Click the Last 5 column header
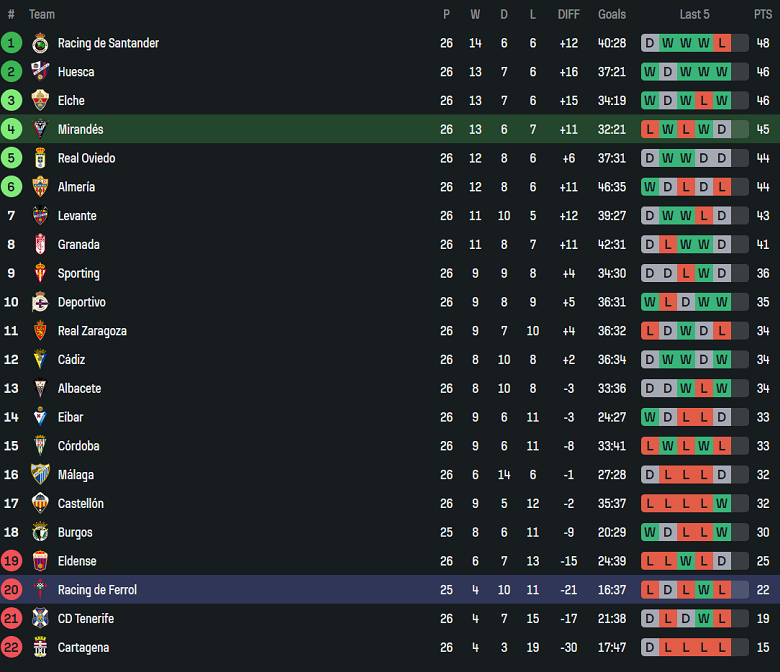This screenshot has height=672, width=780. tap(694, 14)
